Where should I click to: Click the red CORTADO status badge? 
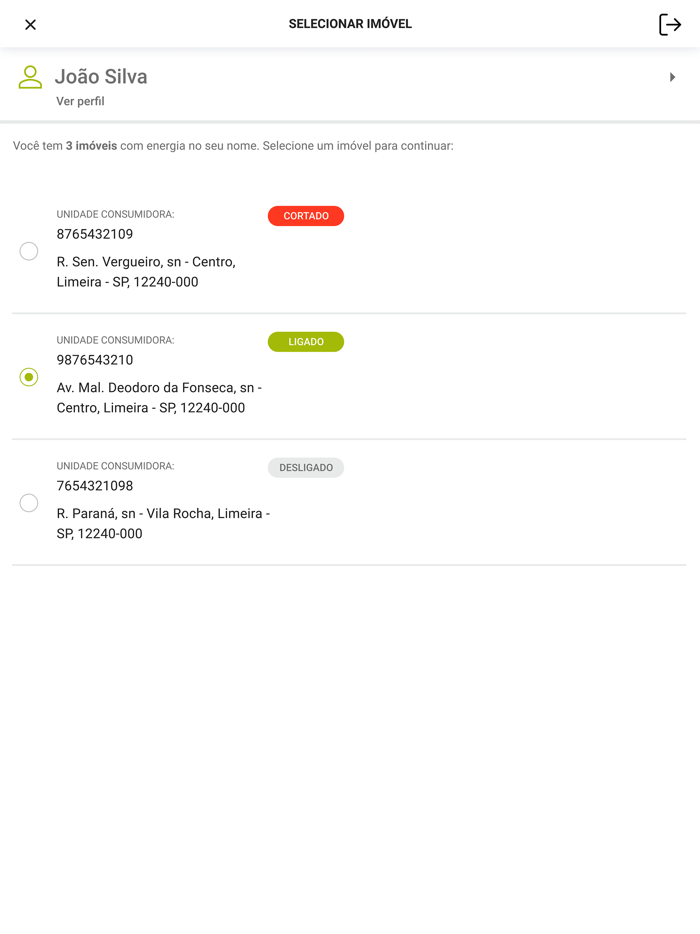pos(306,216)
